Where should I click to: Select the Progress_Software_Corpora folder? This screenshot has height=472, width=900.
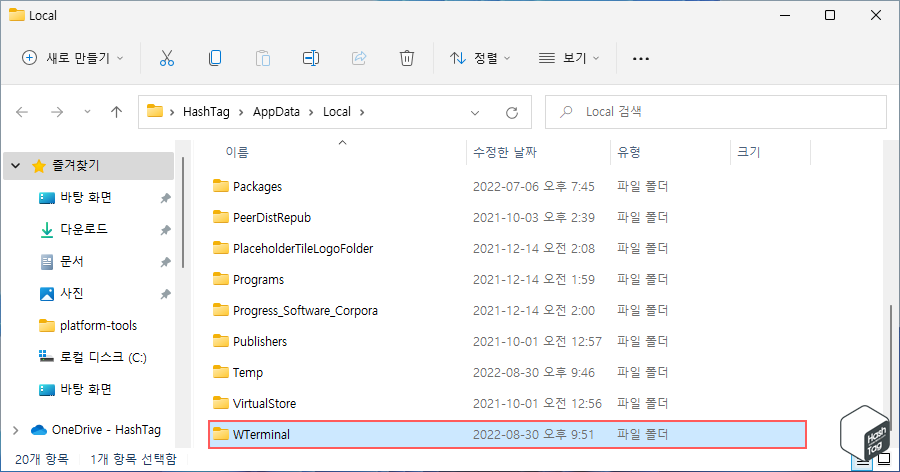(507, 310)
